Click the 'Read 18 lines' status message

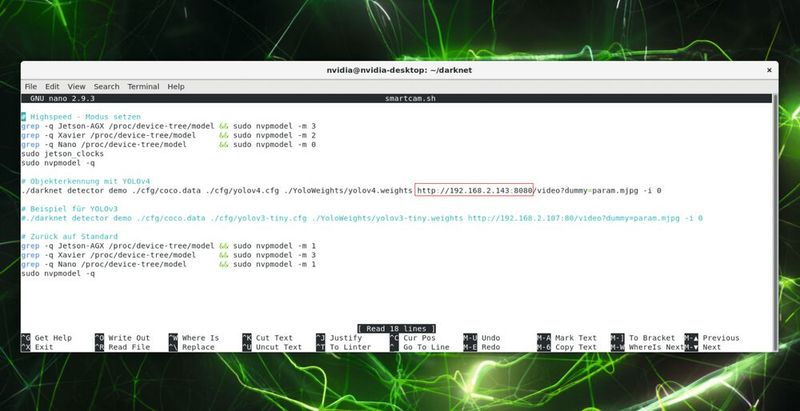tap(396, 329)
